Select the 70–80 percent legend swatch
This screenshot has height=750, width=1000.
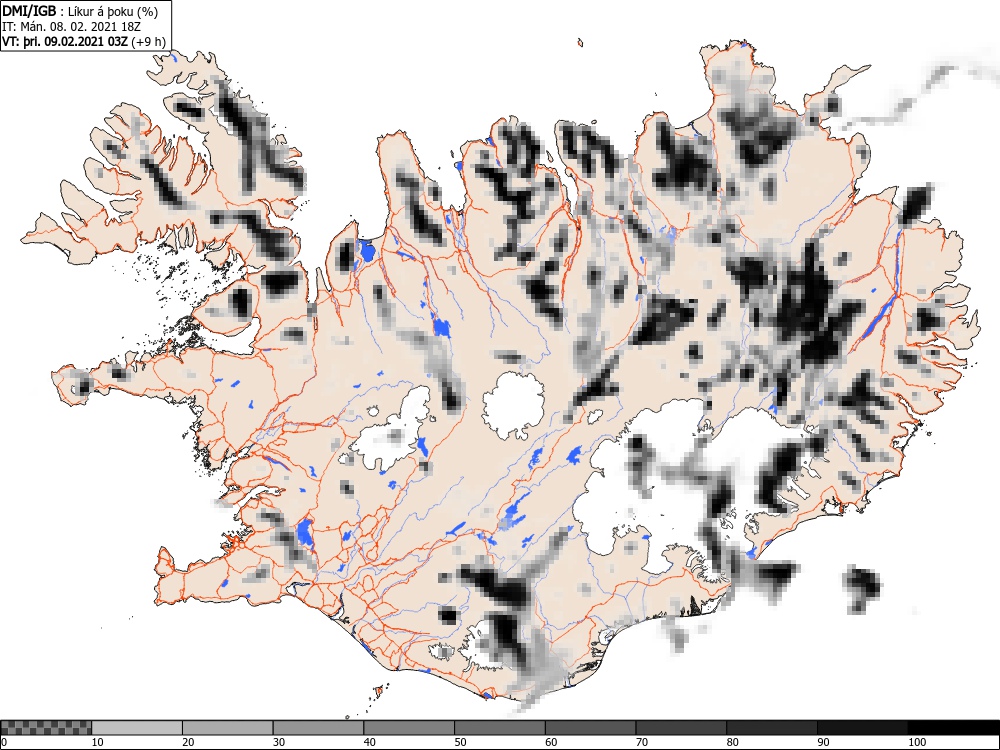[x=681, y=728]
